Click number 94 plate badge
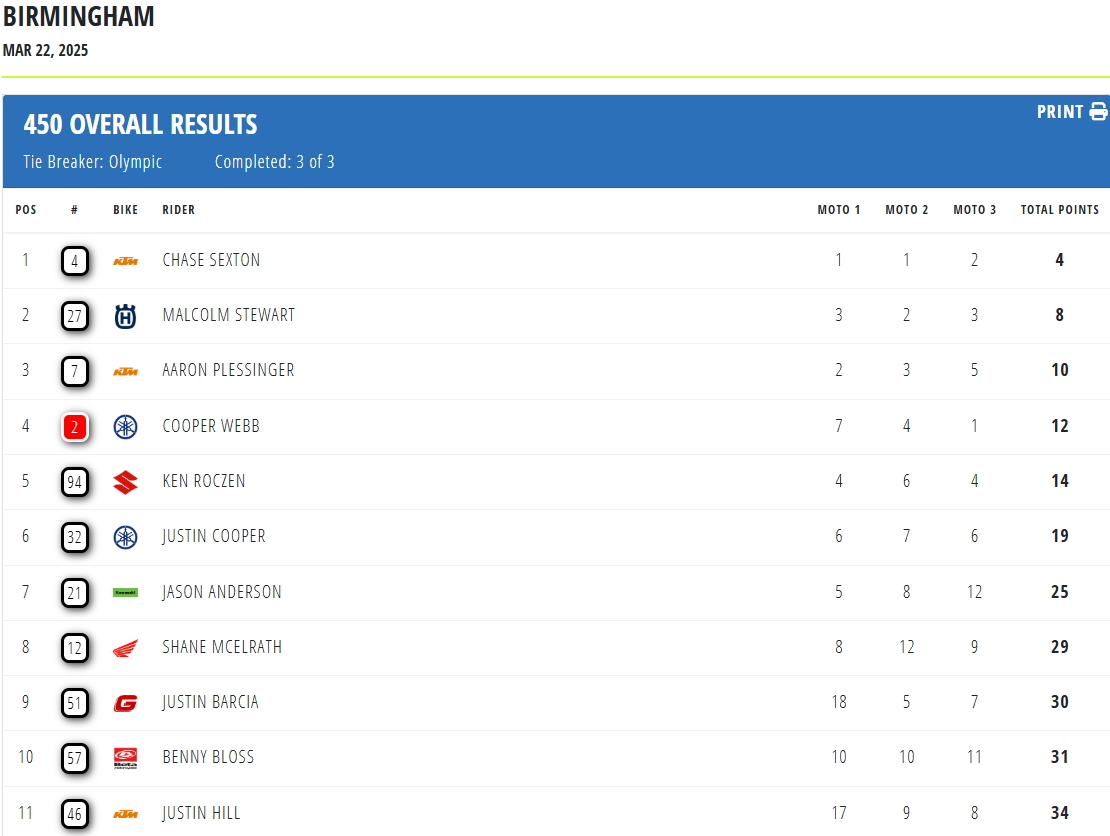This screenshot has width=1110, height=836. (75, 482)
